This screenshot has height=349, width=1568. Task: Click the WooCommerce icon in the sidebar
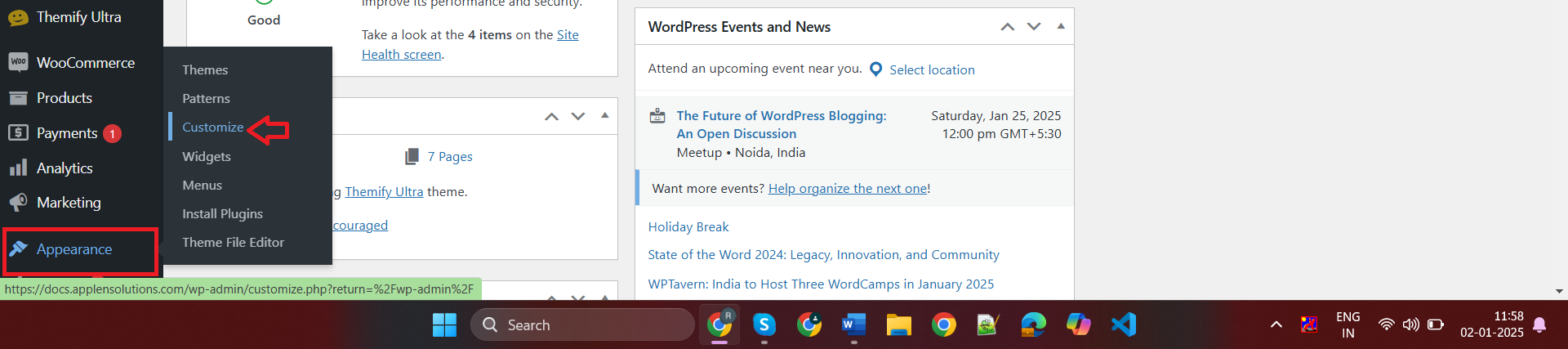(18, 62)
